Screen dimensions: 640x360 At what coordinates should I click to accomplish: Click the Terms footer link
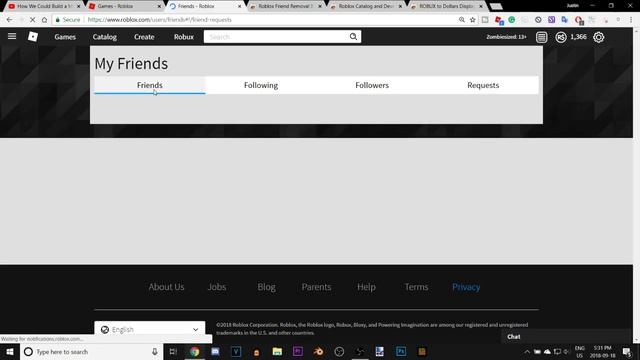click(x=416, y=287)
